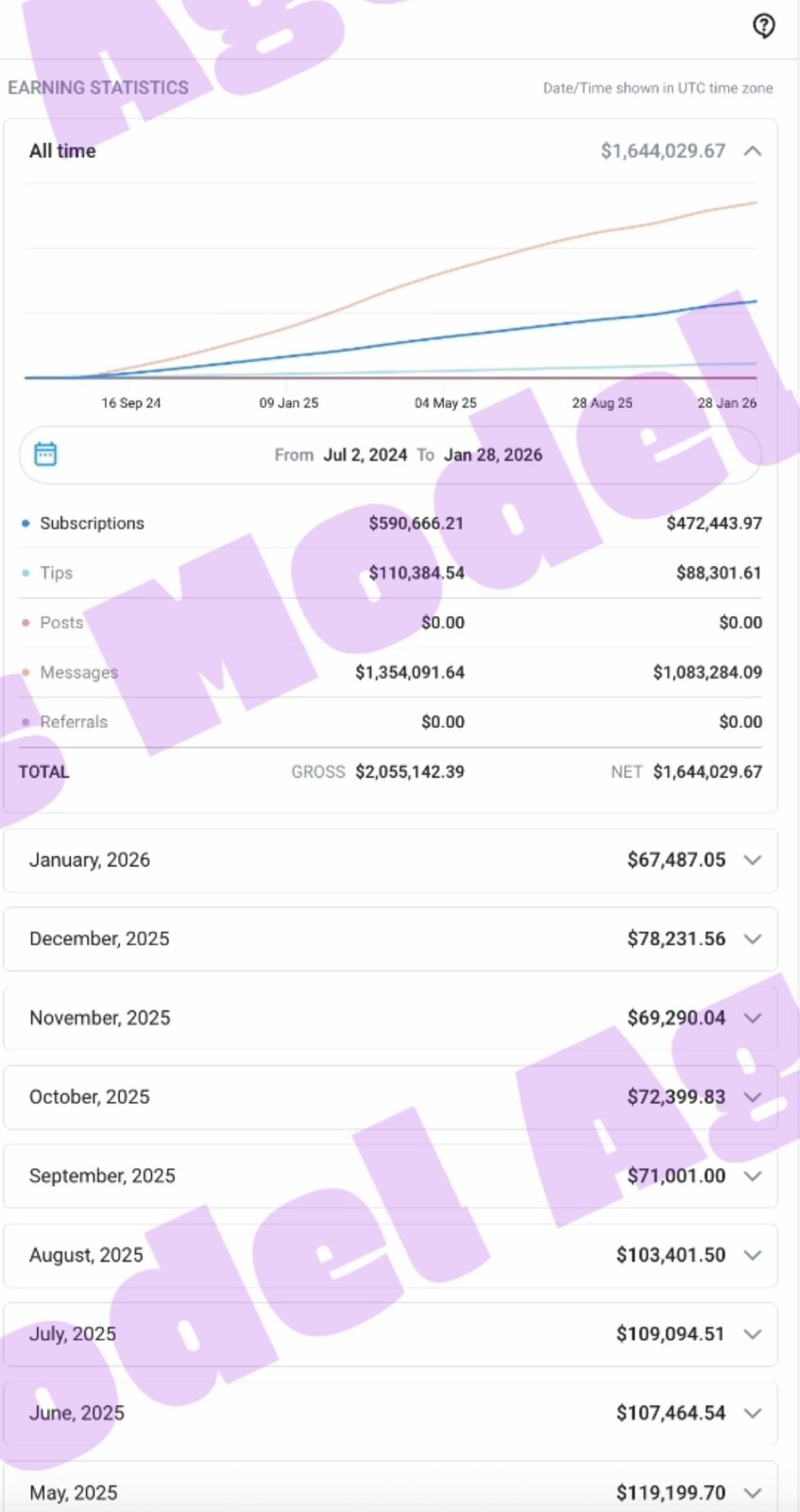Collapse the All time statistics section
This screenshot has width=800, height=1512.
pyautogui.click(x=752, y=151)
